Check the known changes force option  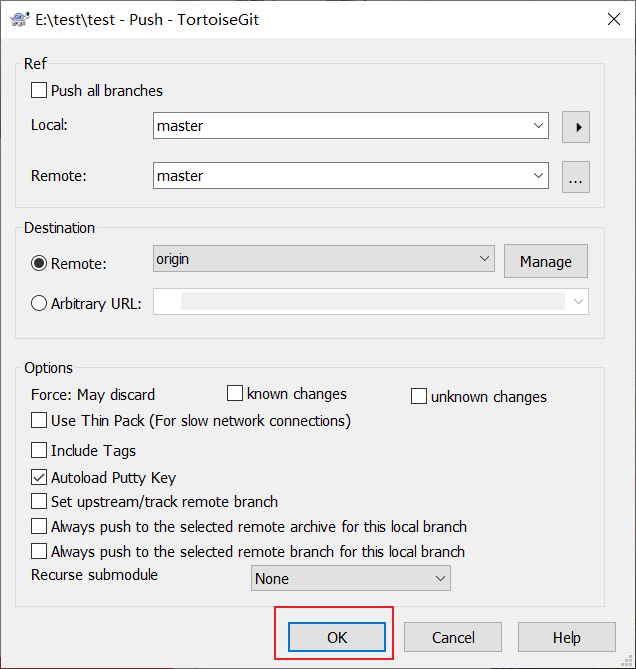pyautogui.click(x=235, y=393)
